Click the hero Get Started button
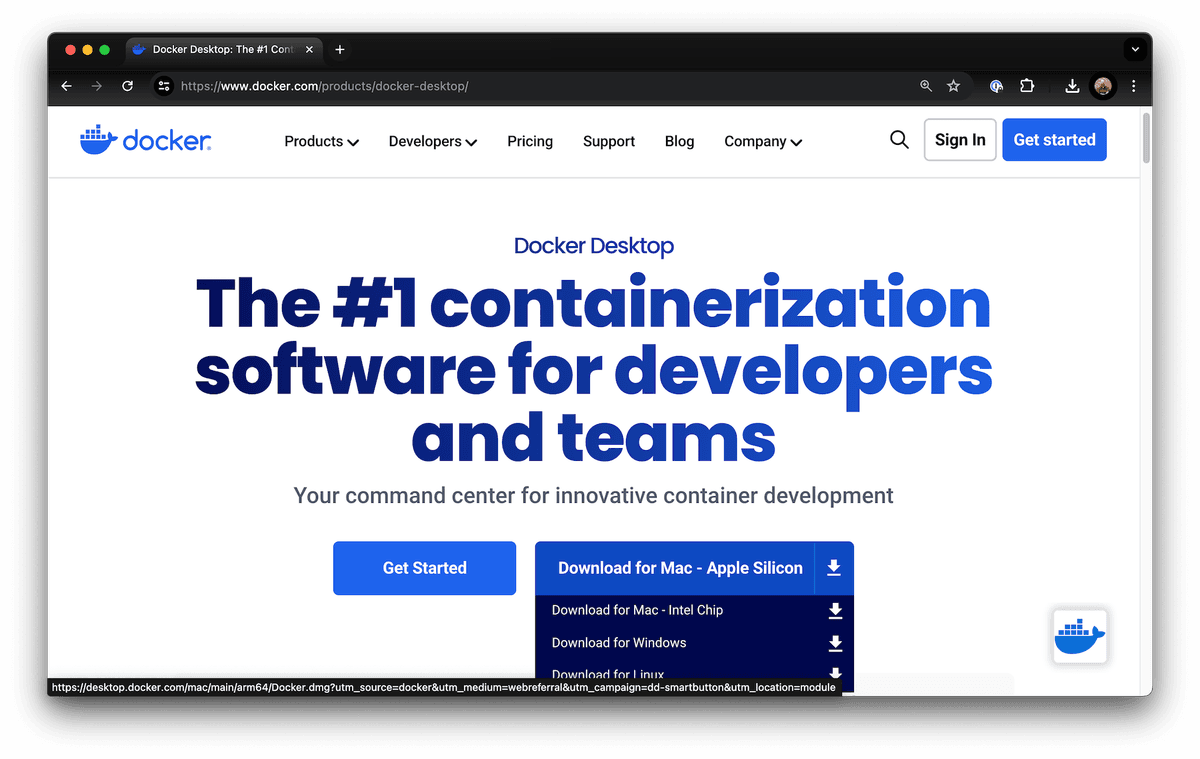Screen dimensions: 1200x759 point(424,568)
